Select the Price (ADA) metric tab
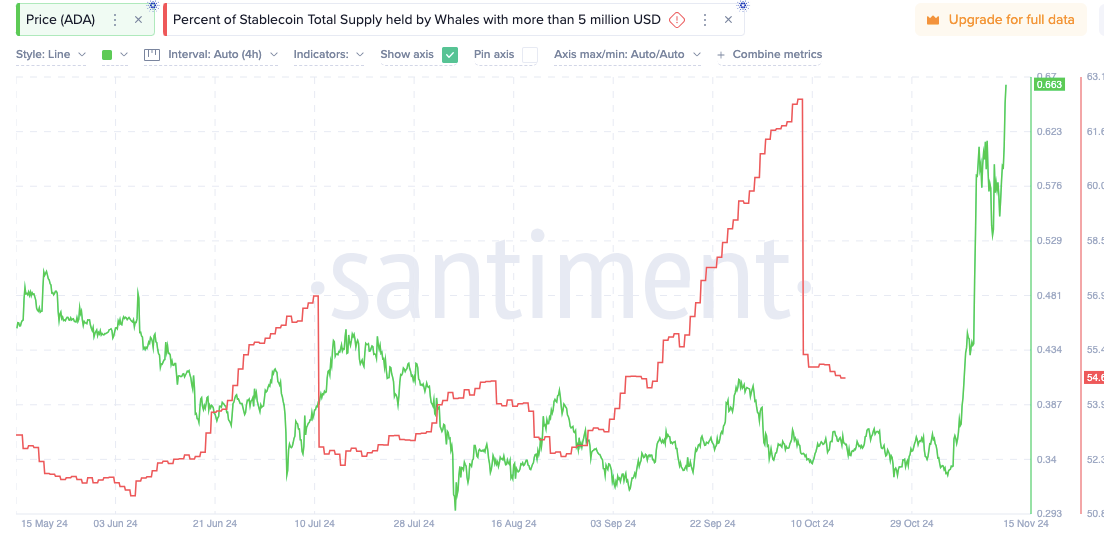The height and width of the screenshot is (542, 1104). 61,20
